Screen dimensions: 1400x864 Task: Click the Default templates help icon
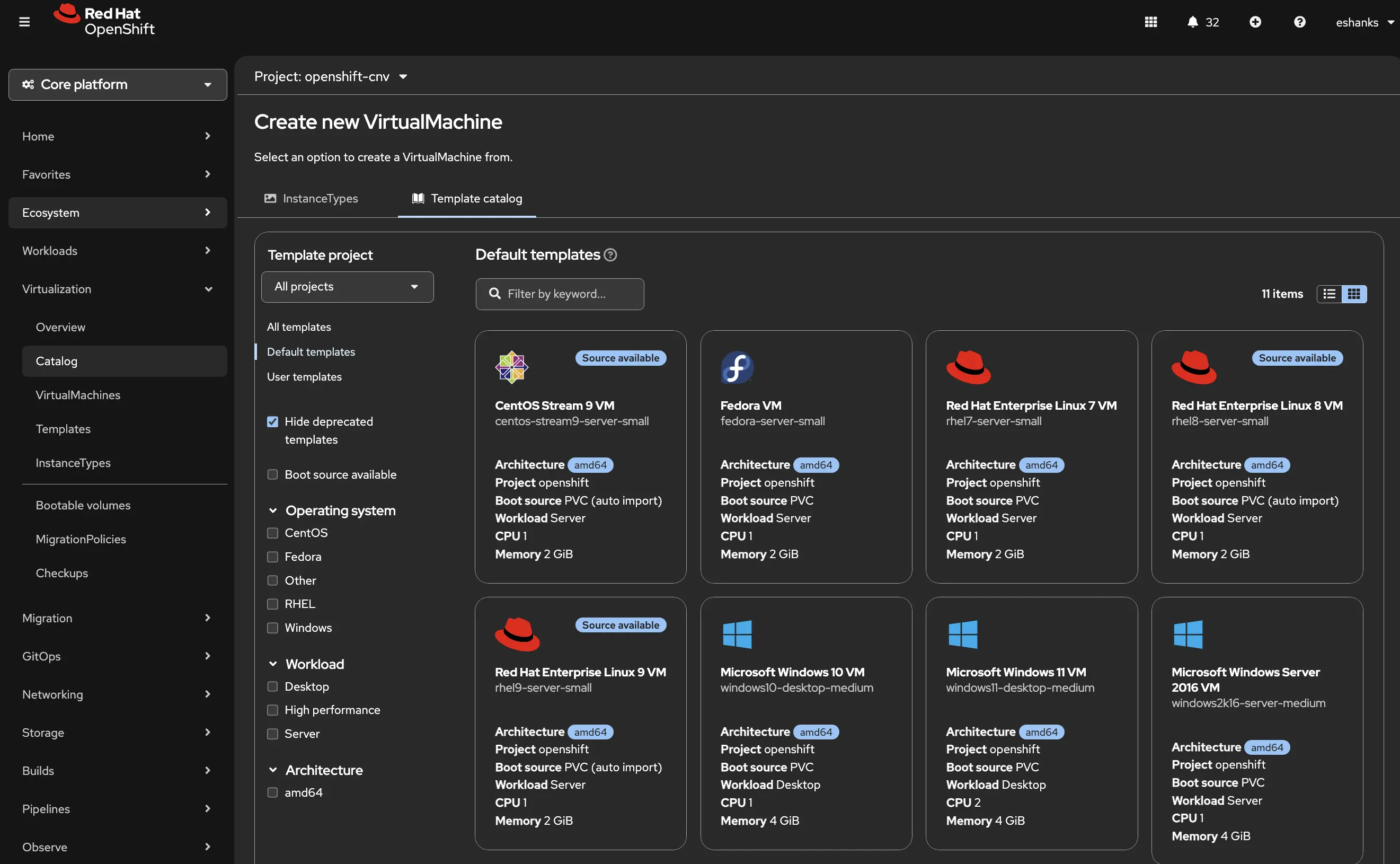[x=610, y=255]
